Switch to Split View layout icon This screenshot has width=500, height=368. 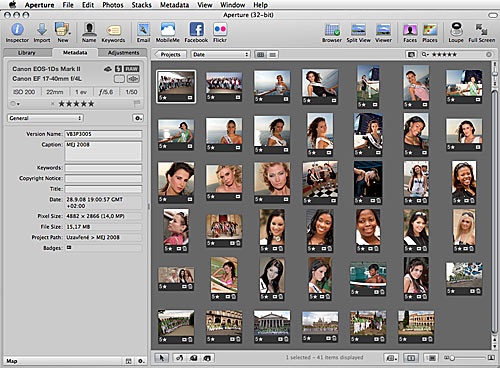click(x=358, y=30)
